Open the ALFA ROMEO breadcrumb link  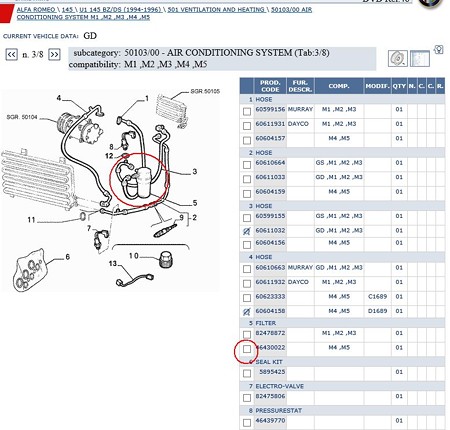(36, 10)
